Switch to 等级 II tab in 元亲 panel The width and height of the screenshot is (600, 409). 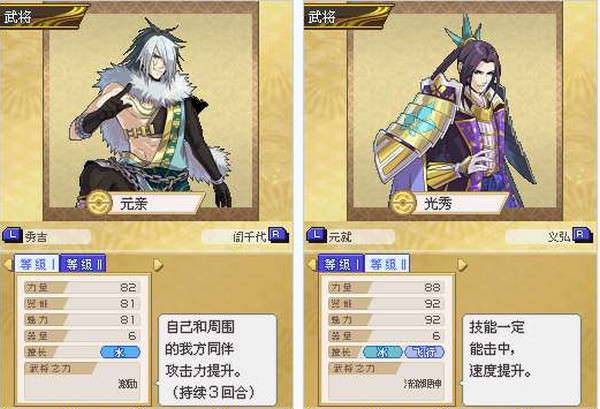pyautogui.click(x=83, y=264)
